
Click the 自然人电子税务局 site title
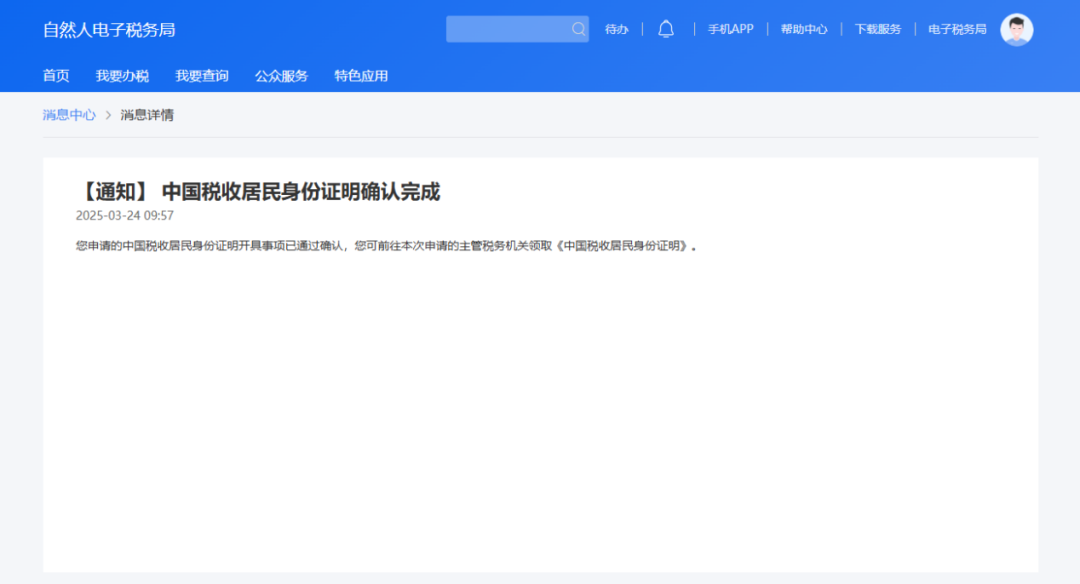pos(109,30)
